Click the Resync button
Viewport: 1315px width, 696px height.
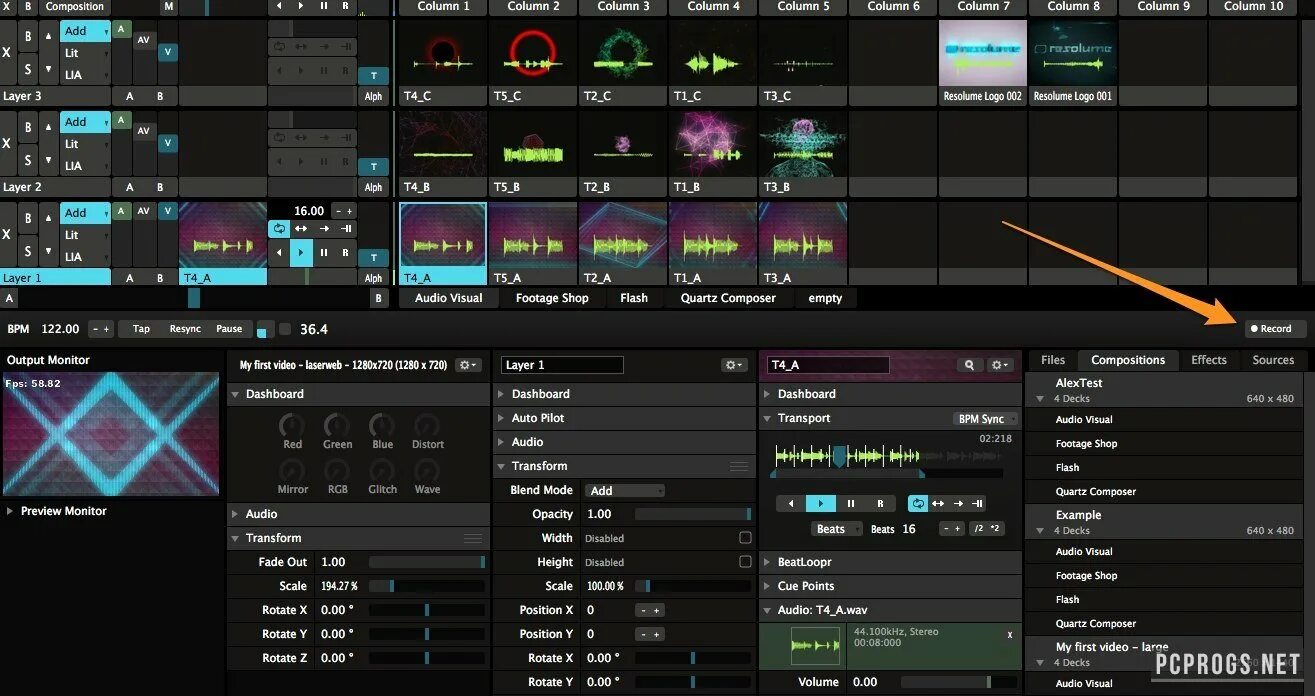(x=185, y=329)
